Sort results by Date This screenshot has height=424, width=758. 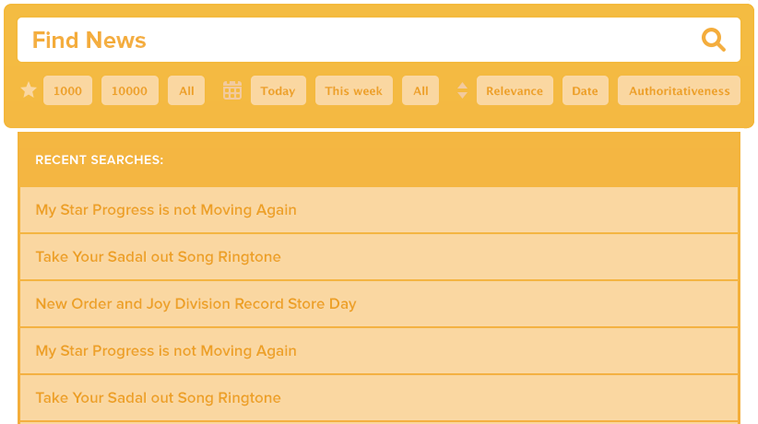[585, 91]
